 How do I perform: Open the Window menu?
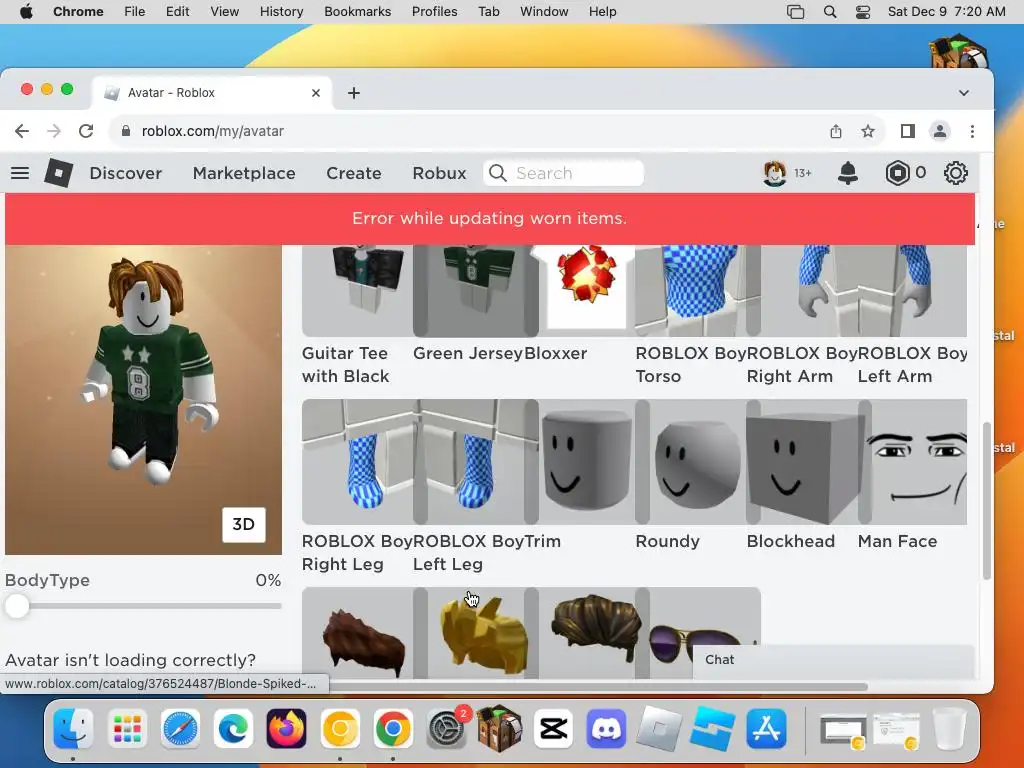pyautogui.click(x=544, y=12)
